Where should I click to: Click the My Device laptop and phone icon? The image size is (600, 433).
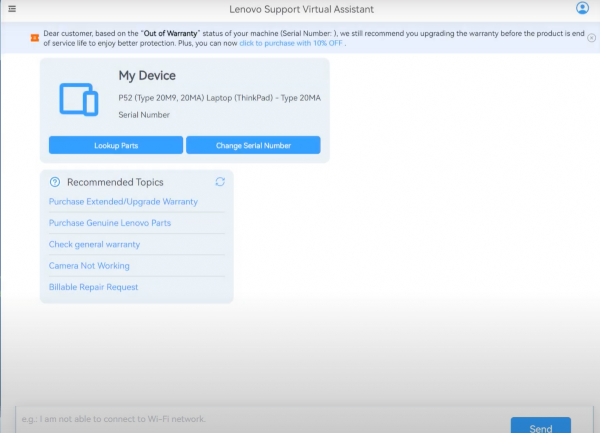(x=79, y=99)
